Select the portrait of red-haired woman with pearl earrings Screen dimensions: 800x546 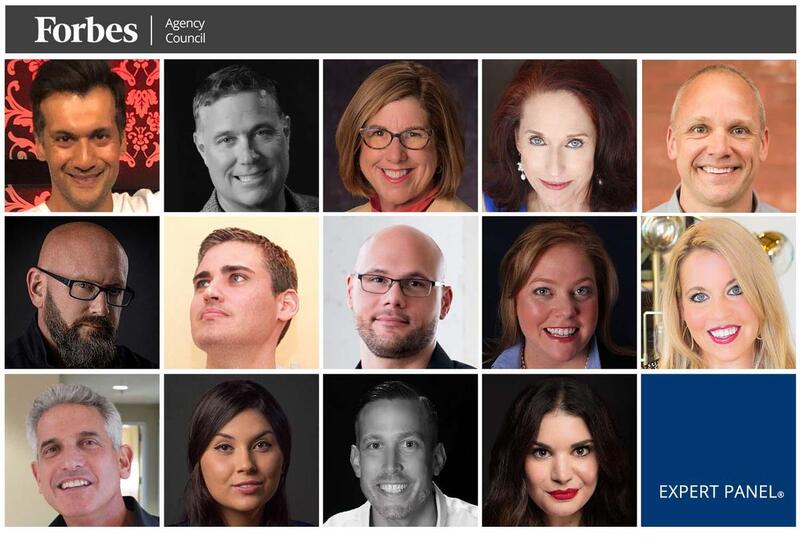click(x=559, y=136)
